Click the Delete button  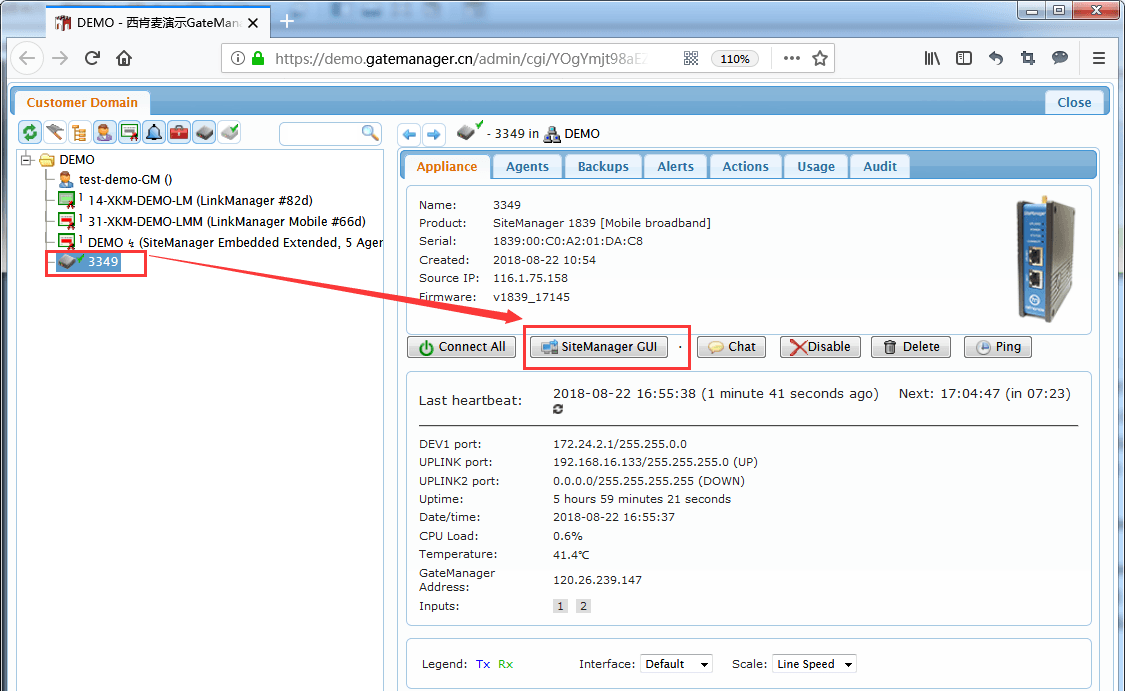click(911, 347)
